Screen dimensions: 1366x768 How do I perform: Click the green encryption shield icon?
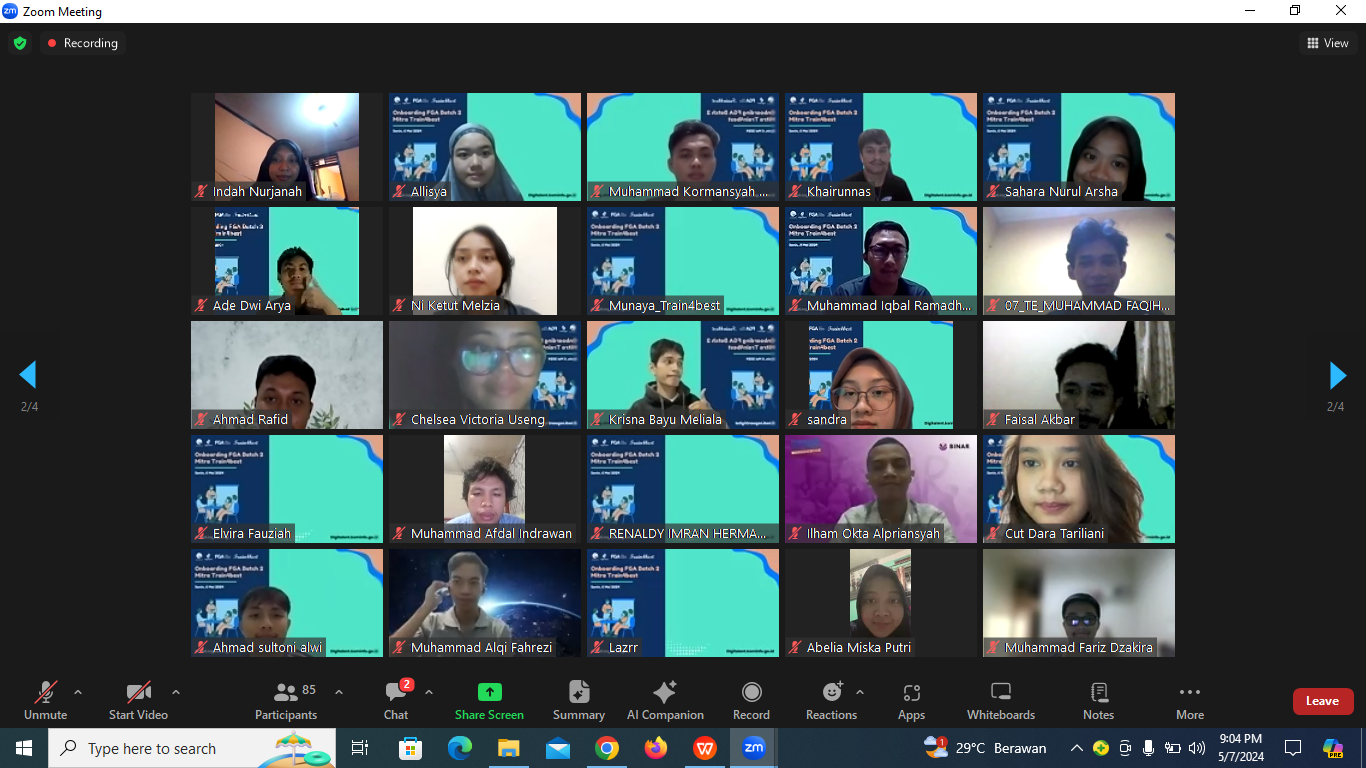pos(20,43)
